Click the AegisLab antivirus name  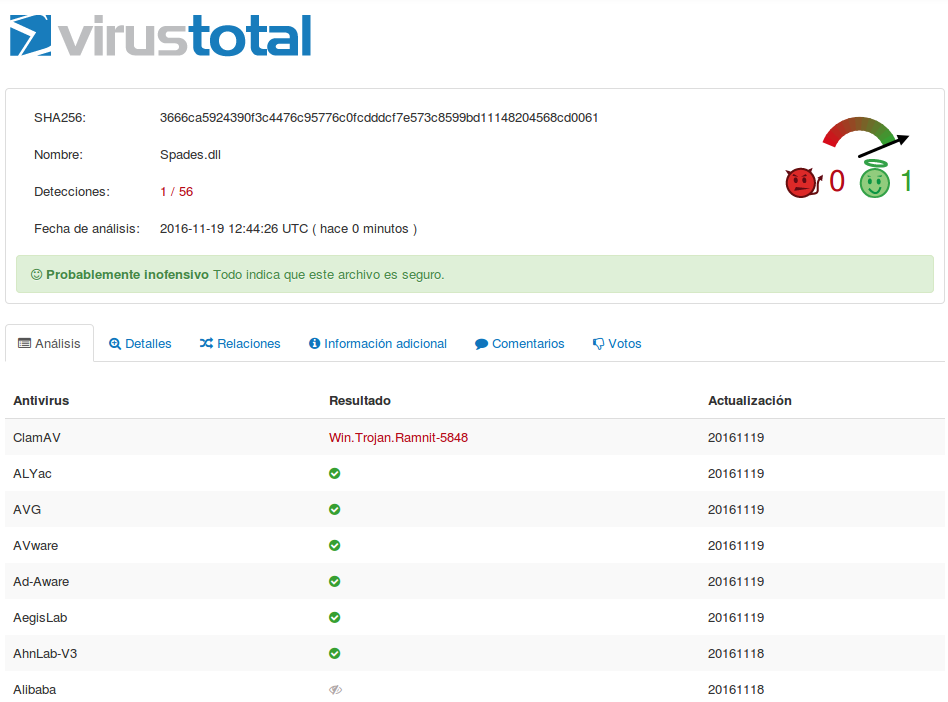40,618
